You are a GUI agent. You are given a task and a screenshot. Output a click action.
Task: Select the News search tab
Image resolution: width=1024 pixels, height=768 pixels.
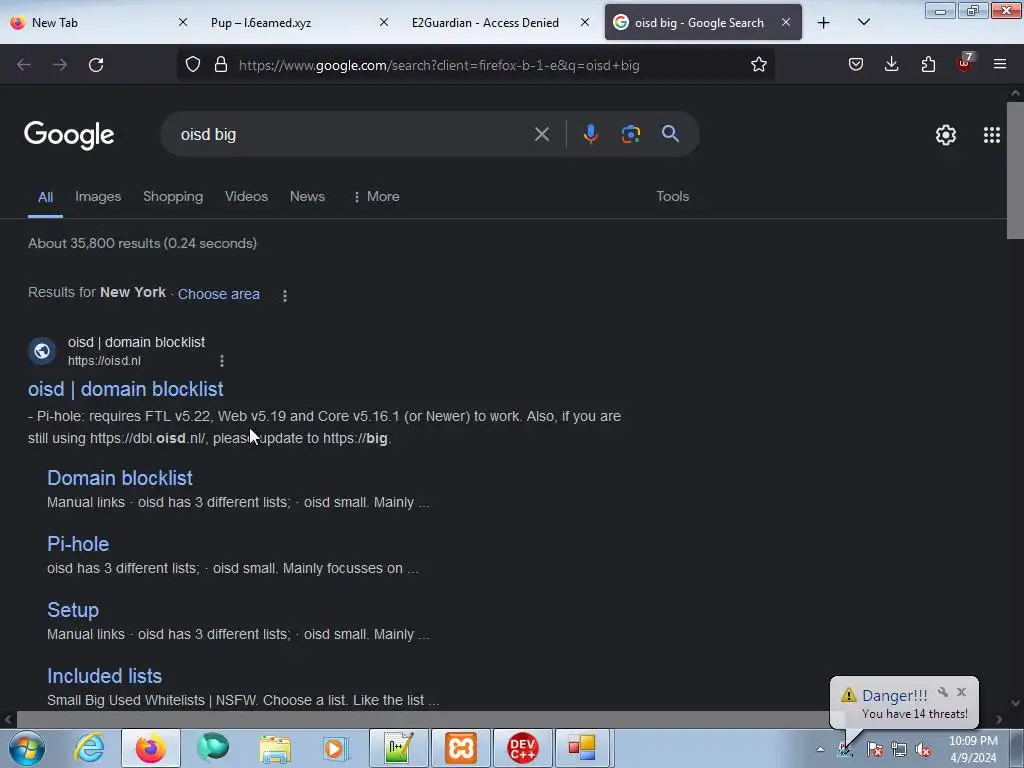(307, 197)
